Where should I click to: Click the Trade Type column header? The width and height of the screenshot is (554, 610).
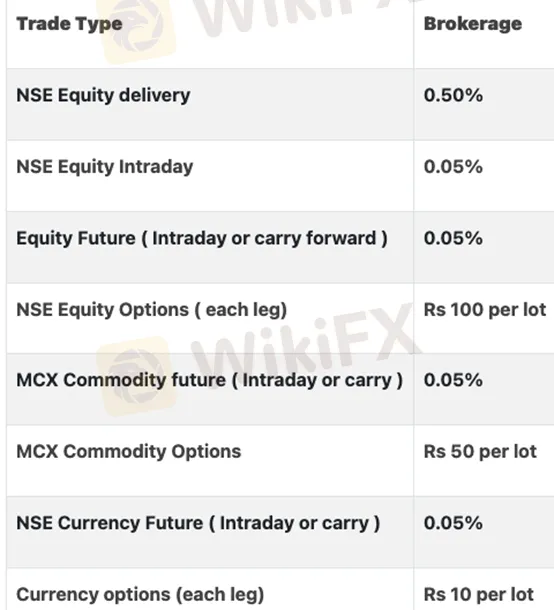tap(69, 24)
